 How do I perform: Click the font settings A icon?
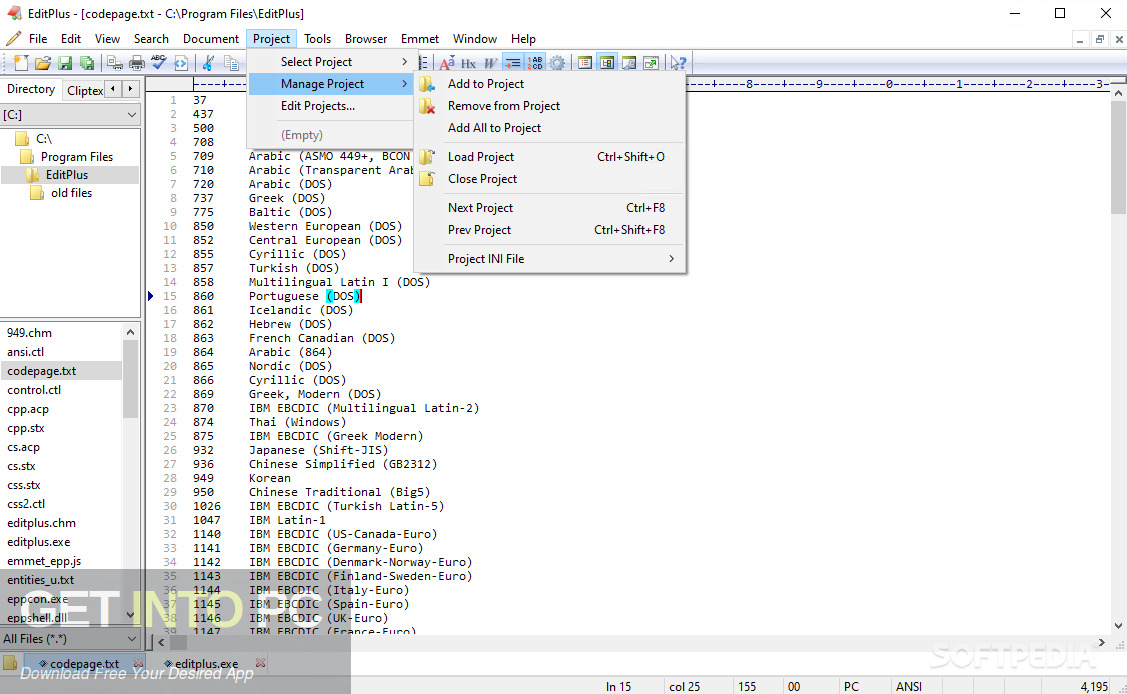446,63
